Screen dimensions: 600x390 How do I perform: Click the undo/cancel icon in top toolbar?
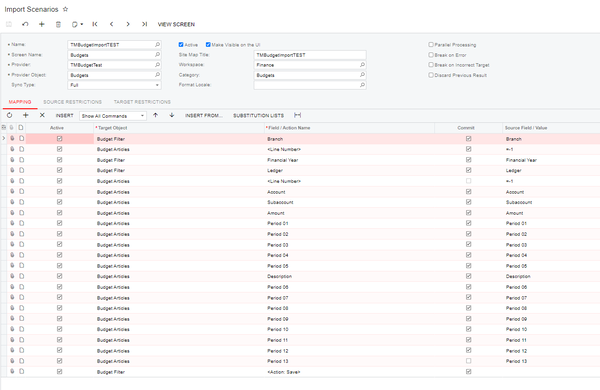point(25,24)
